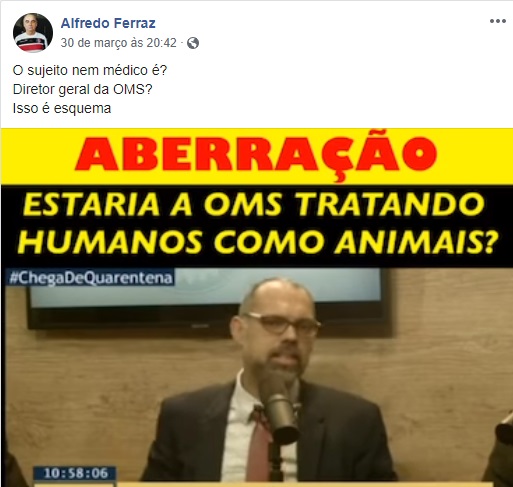Click the "ESTARIA A OMS TRATANDO" caption line
This screenshot has width=513, height=487.
[254, 205]
